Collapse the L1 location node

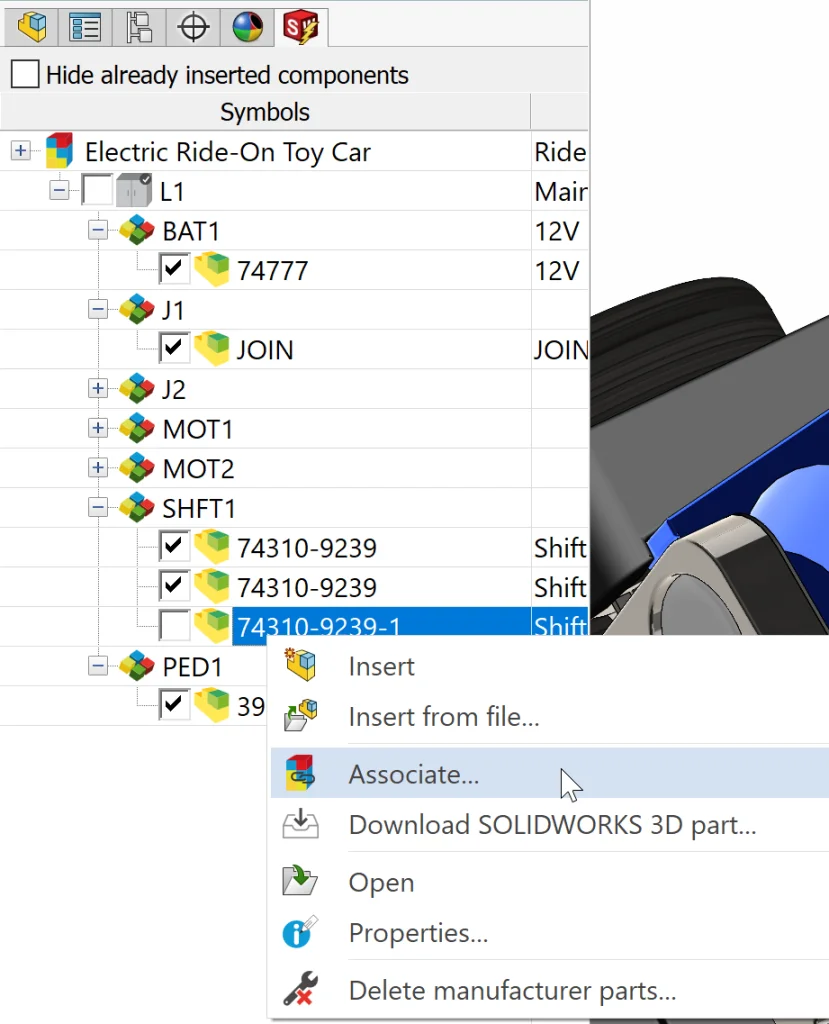click(59, 191)
